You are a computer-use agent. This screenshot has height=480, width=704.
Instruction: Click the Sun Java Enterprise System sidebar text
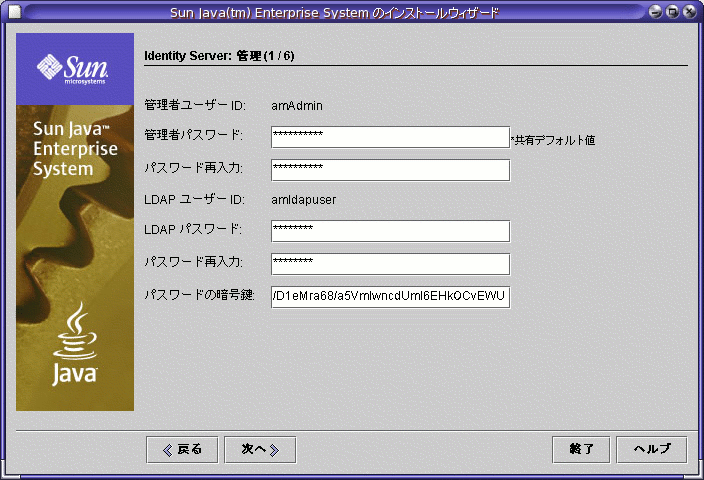[75, 149]
